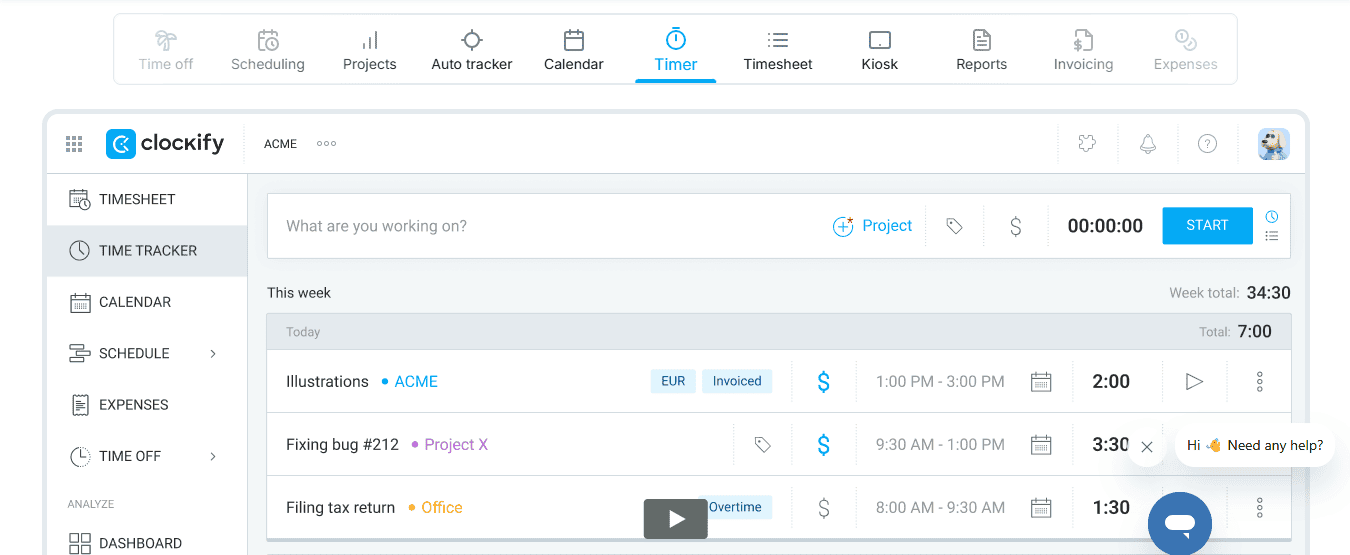
Task: Select TIME TRACKER in the sidebar
Action: pos(147,251)
